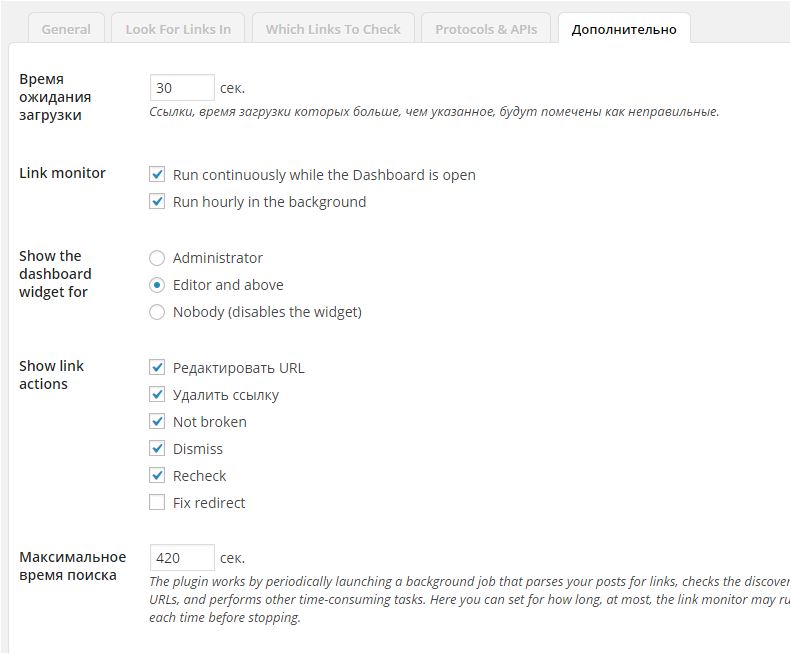Enable the Fix redirect checkbox
791x654 pixels.
(157, 503)
